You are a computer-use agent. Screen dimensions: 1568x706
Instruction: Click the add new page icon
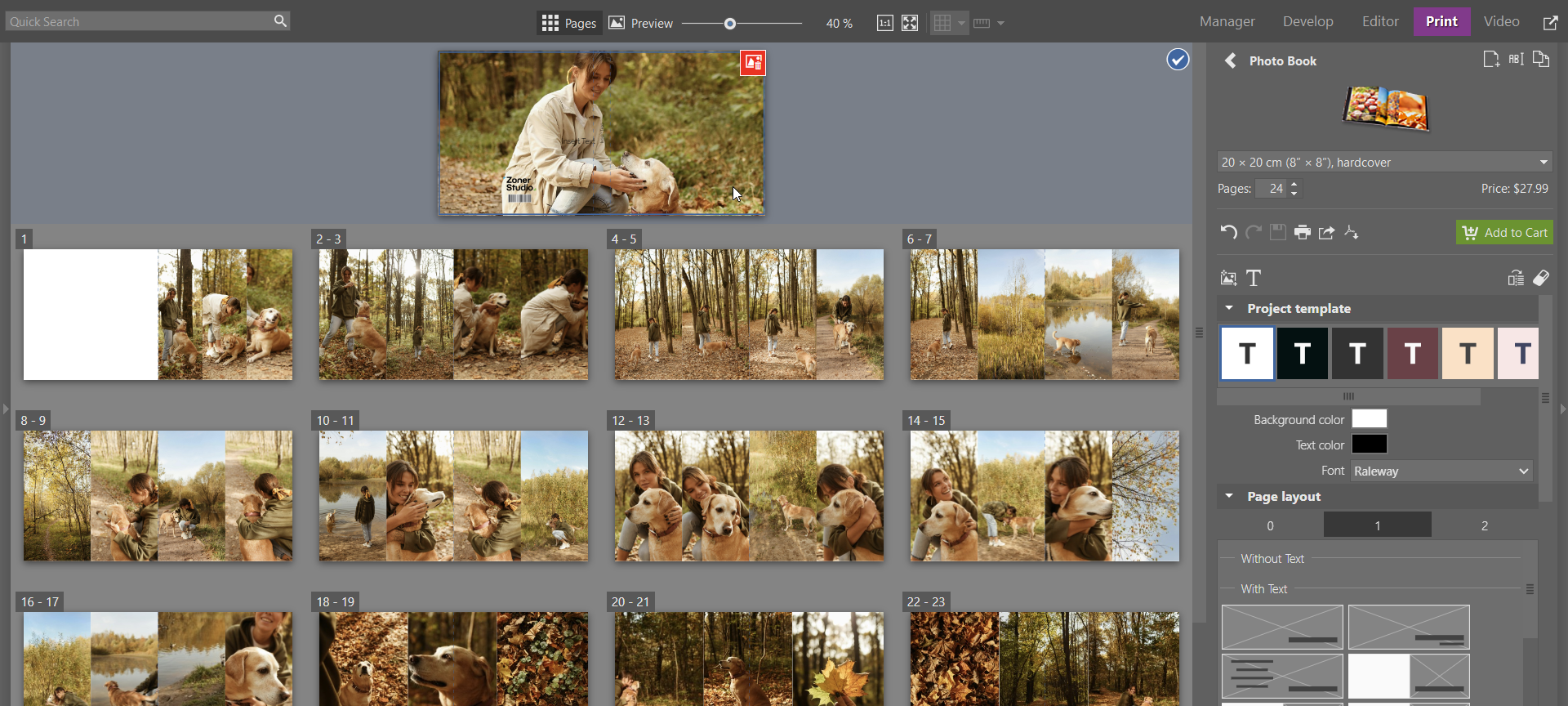(x=1490, y=60)
